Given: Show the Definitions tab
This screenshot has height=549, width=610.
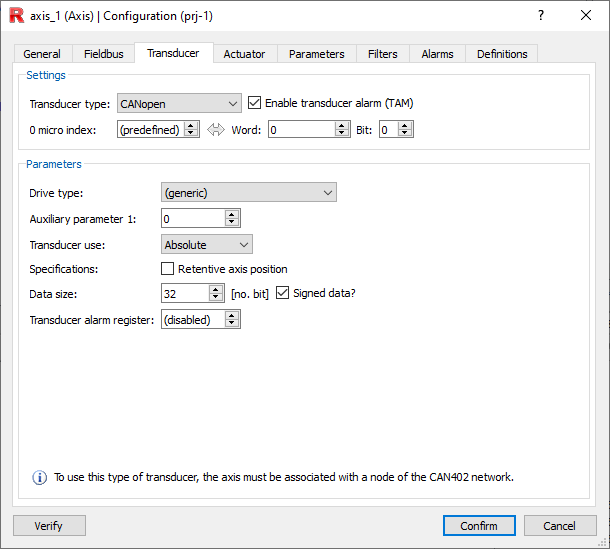Looking at the screenshot, I should [502, 54].
